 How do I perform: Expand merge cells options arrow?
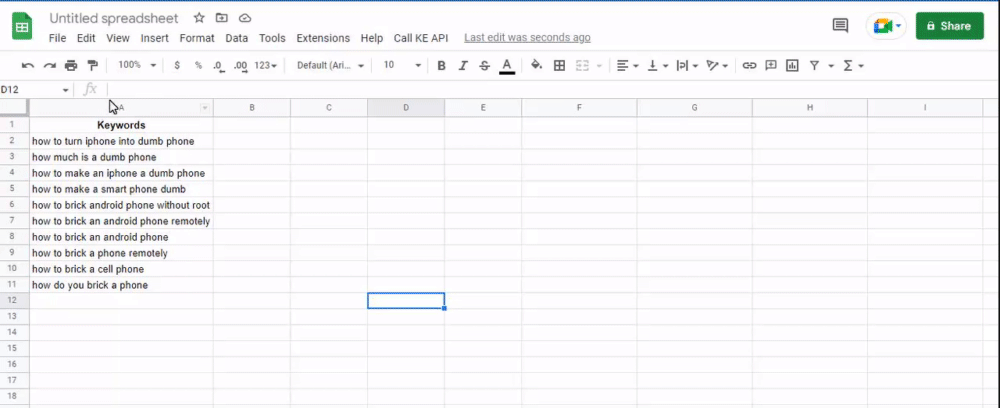point(599,66)
